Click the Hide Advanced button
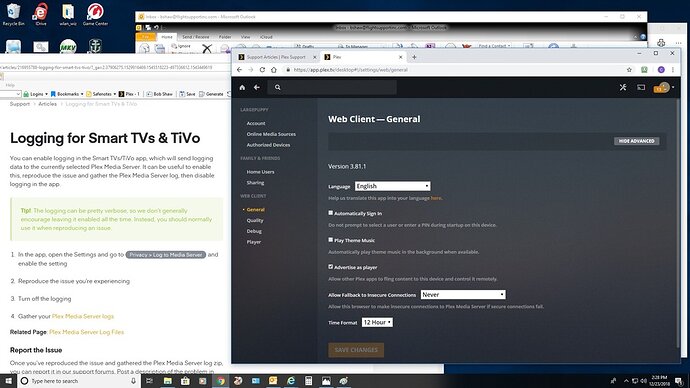The height and width of the screenshot is (388, 690). (636, 141)
